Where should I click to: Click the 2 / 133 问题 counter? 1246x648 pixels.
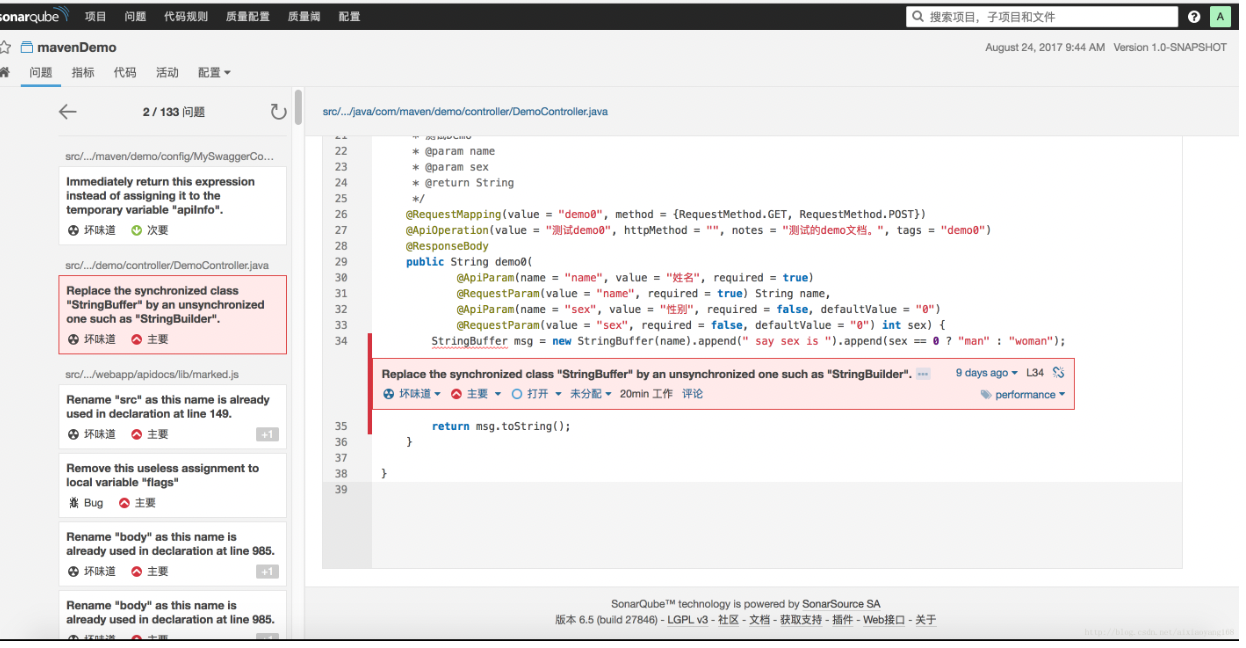click(x=174, y=112)
